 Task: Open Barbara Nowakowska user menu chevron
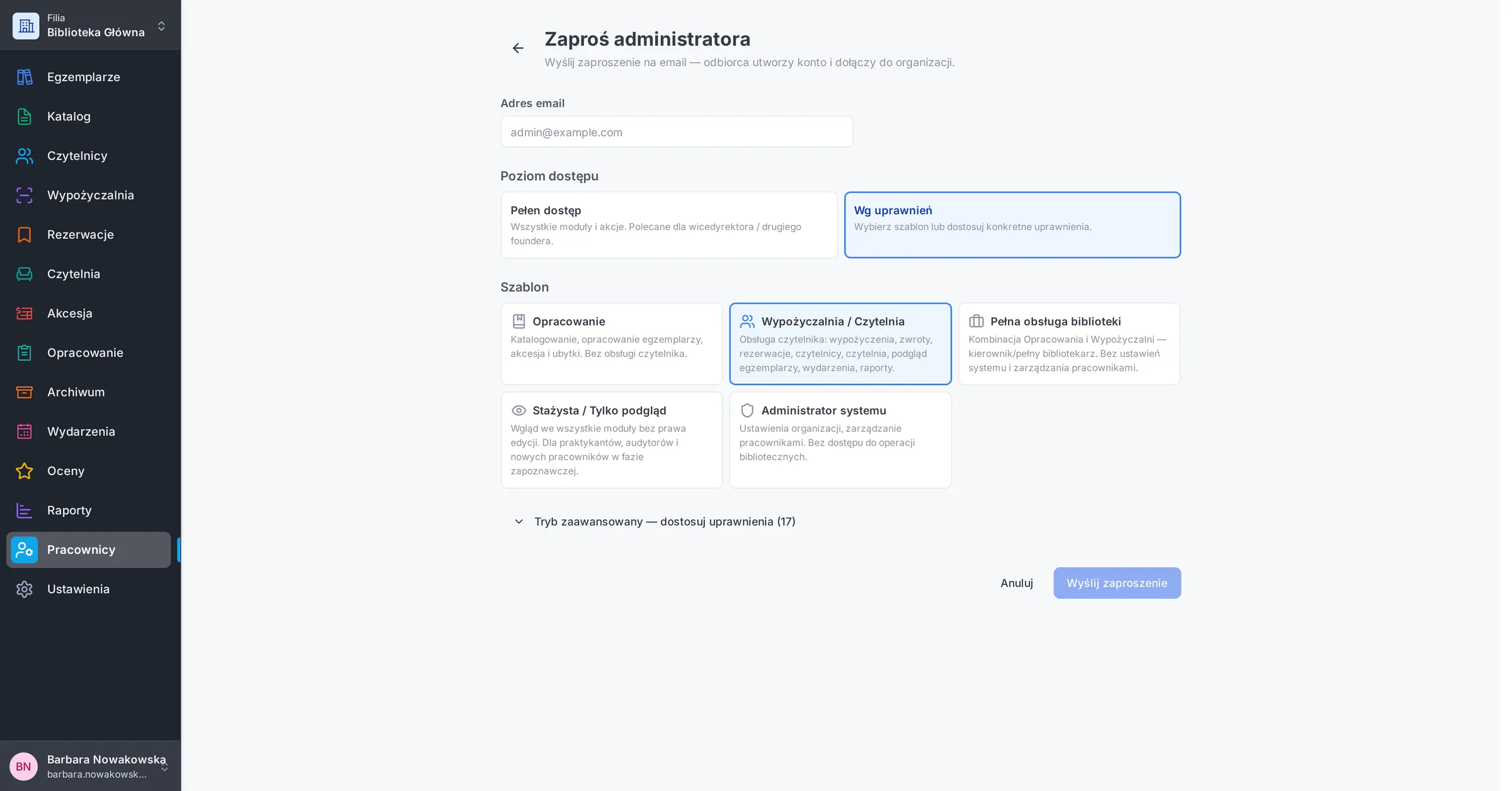click(x=164, y=767)
